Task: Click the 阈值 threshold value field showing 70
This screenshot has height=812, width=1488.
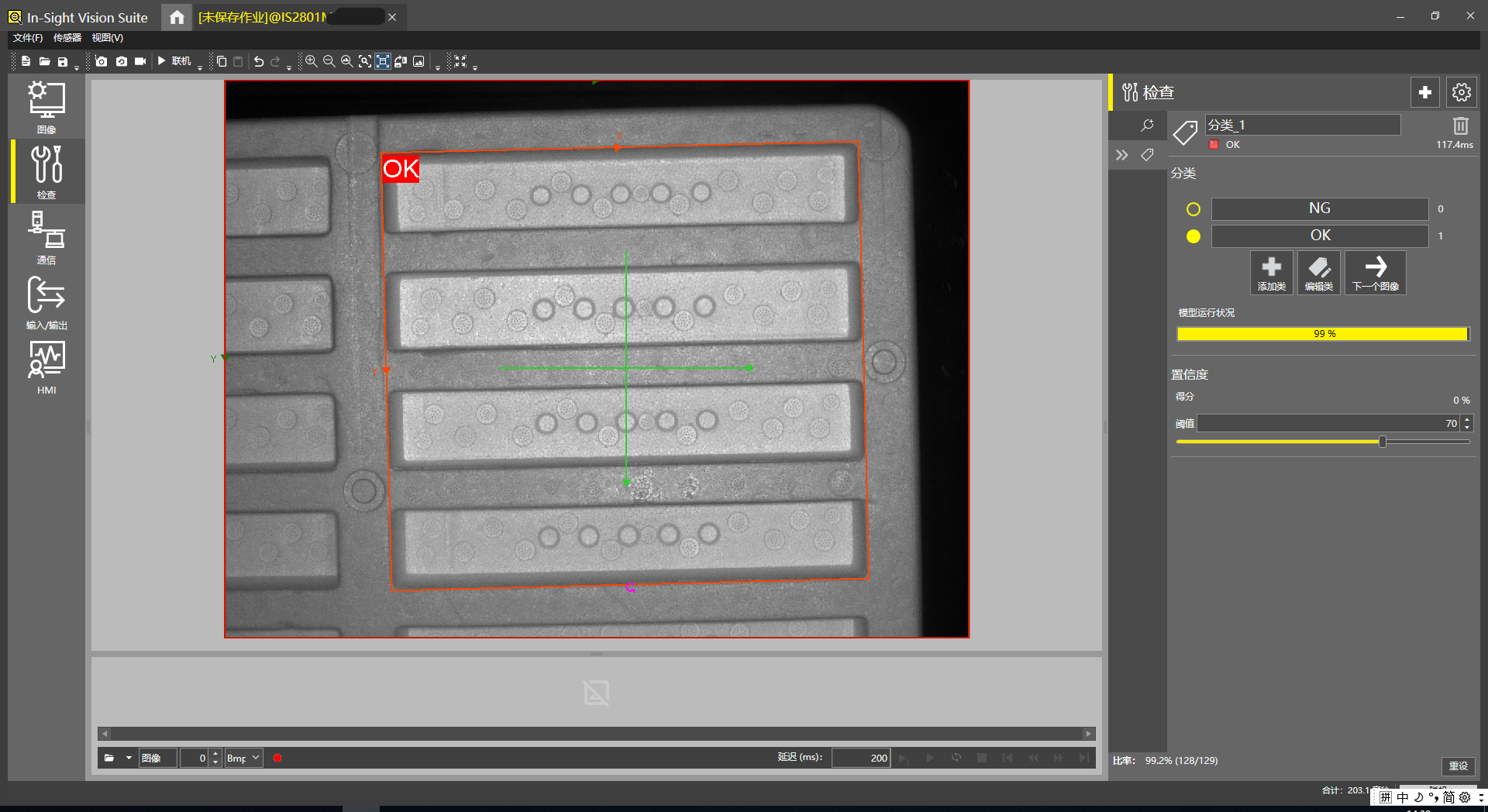Action: coord(1328,423)
